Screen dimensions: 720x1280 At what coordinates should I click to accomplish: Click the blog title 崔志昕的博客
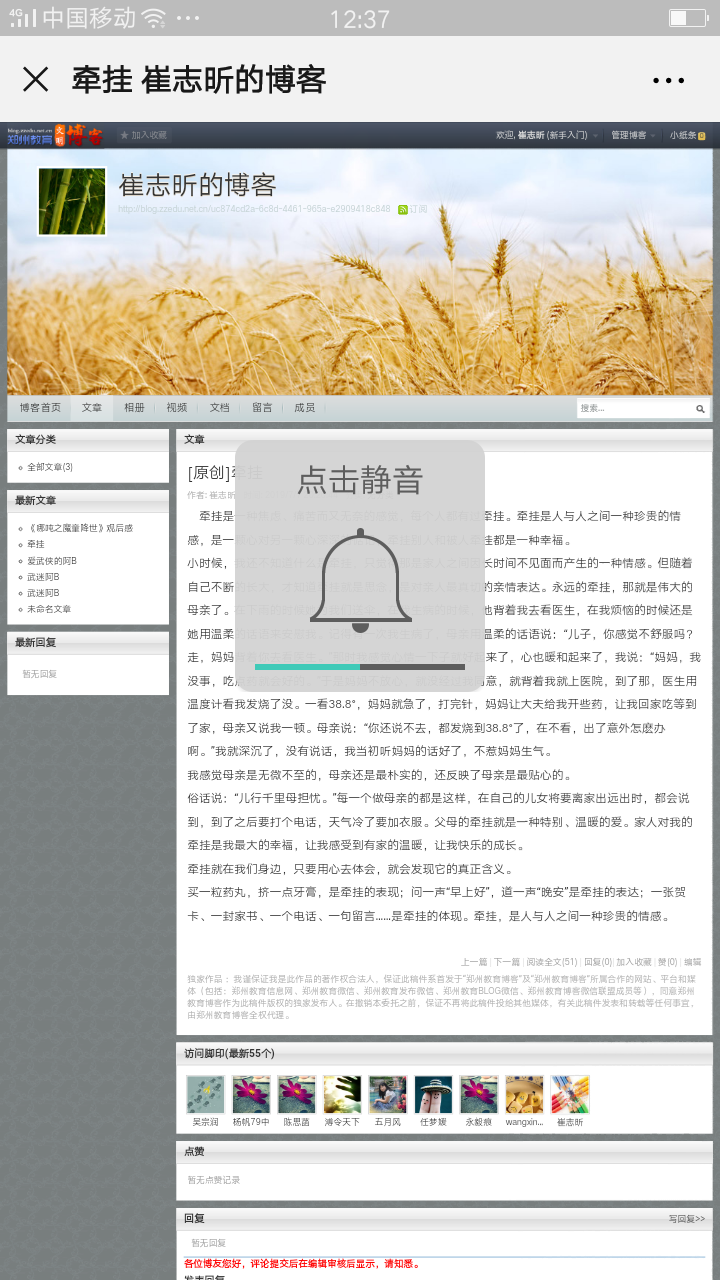(x=197, y=185)
